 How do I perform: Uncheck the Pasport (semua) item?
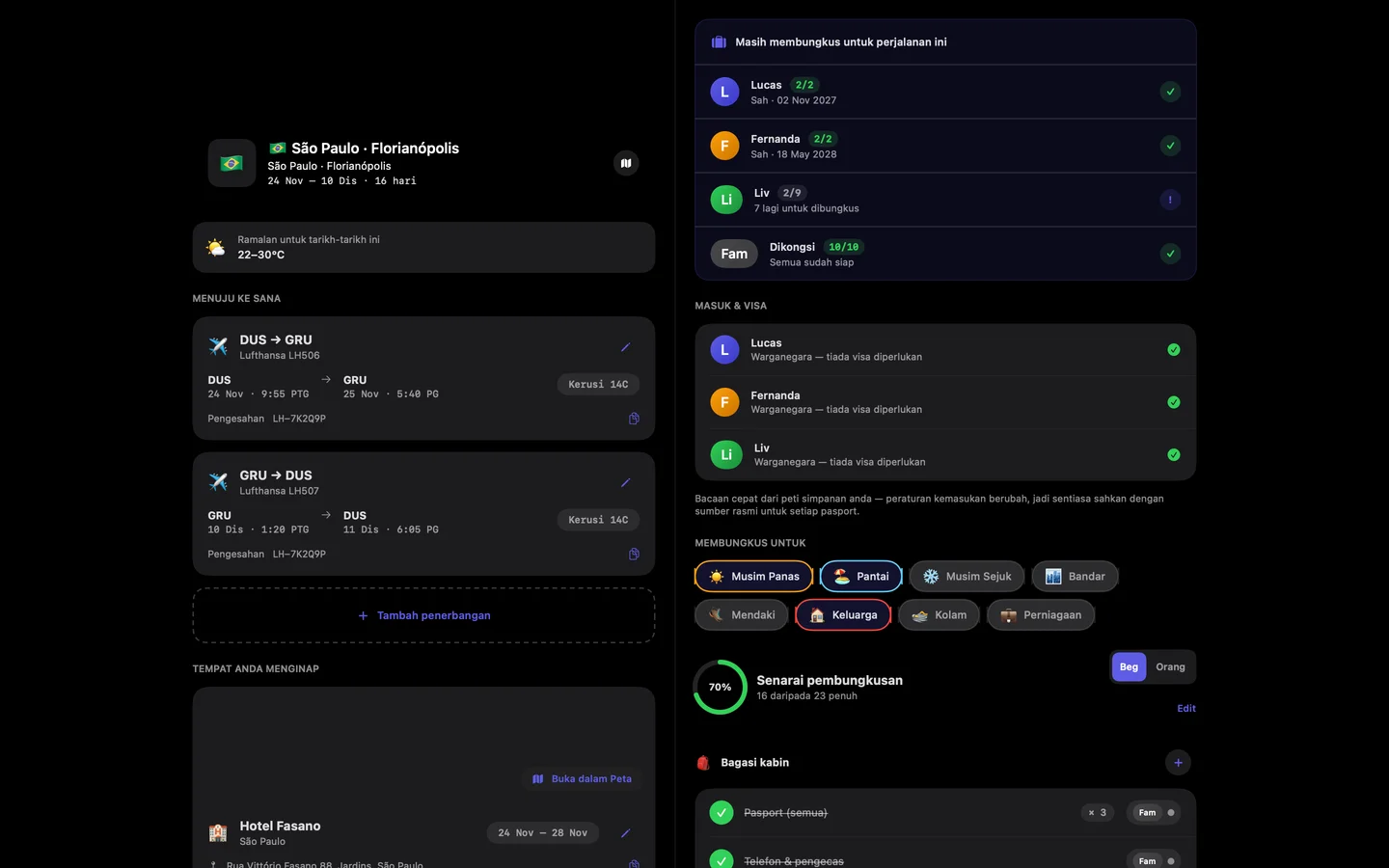click(722, 812)
